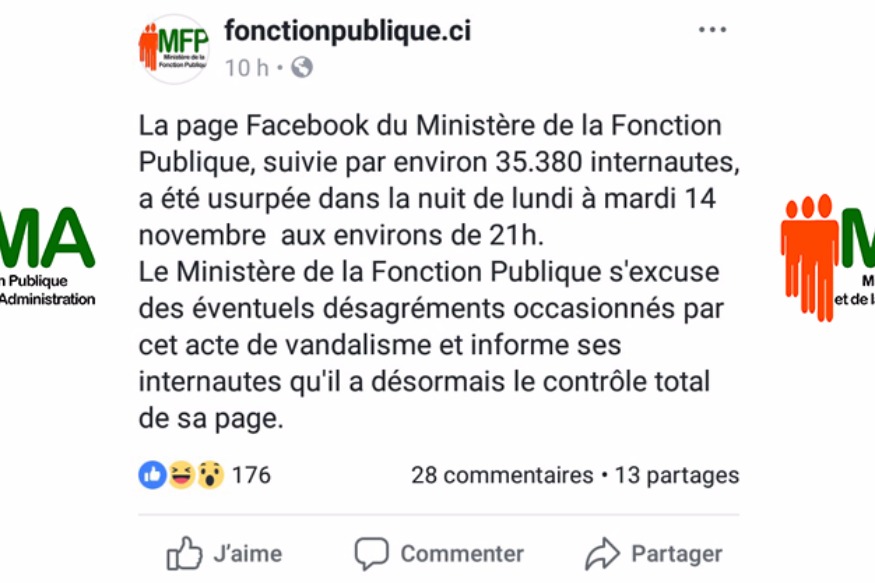The height and width of the screenshot is (583, 875).
Task: Click the MFP profile picture
Action: coord(174,48)
